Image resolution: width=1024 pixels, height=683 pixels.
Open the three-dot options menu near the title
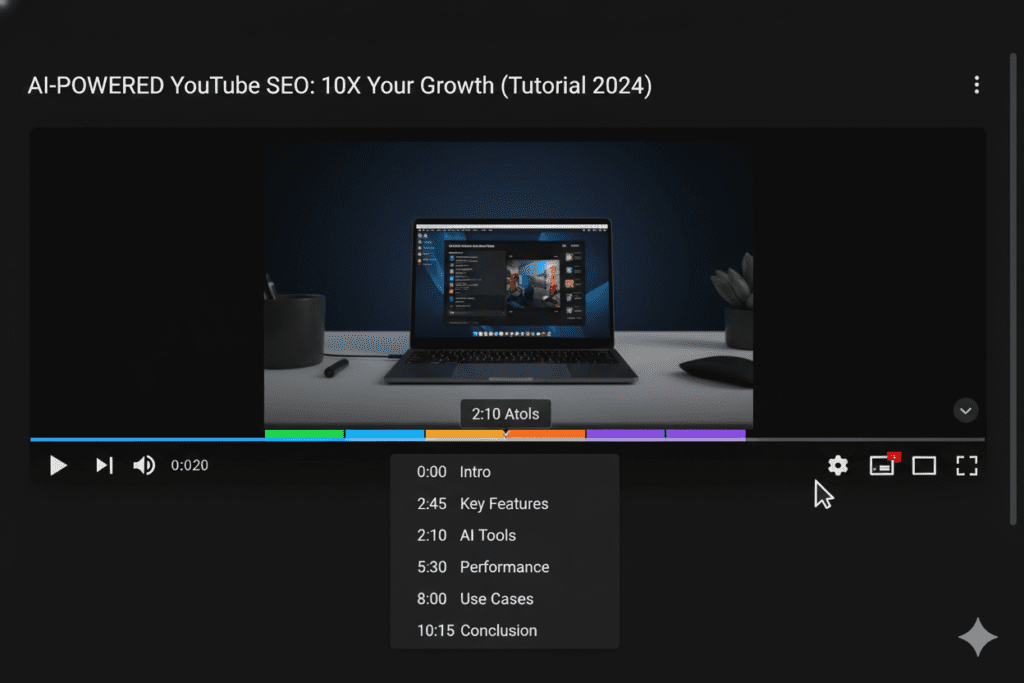pyautogui.click(x=977, y=85)
